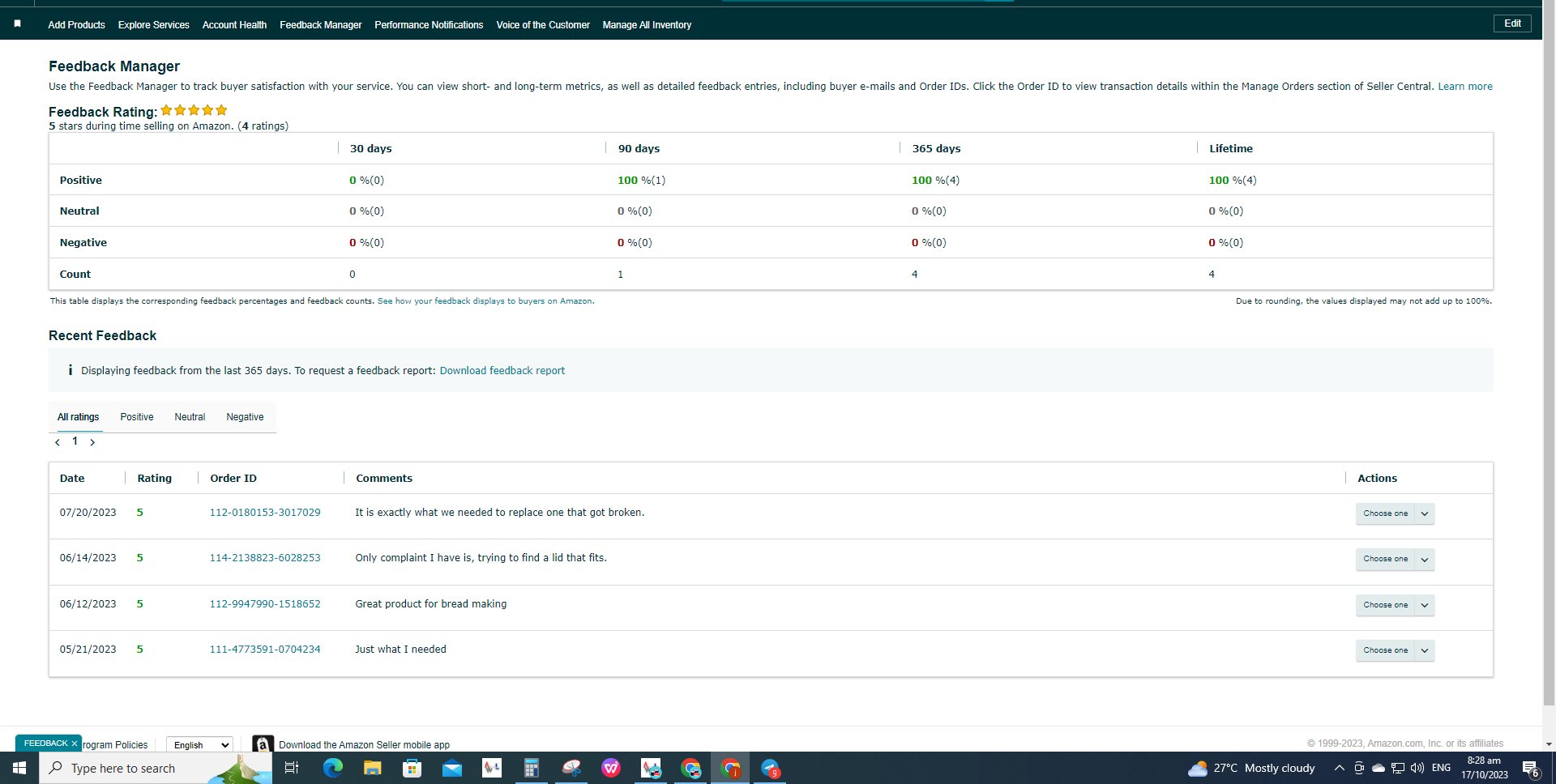Show hidden tray icons chevron
1556x784 pixels.
tap(1340, 768)
